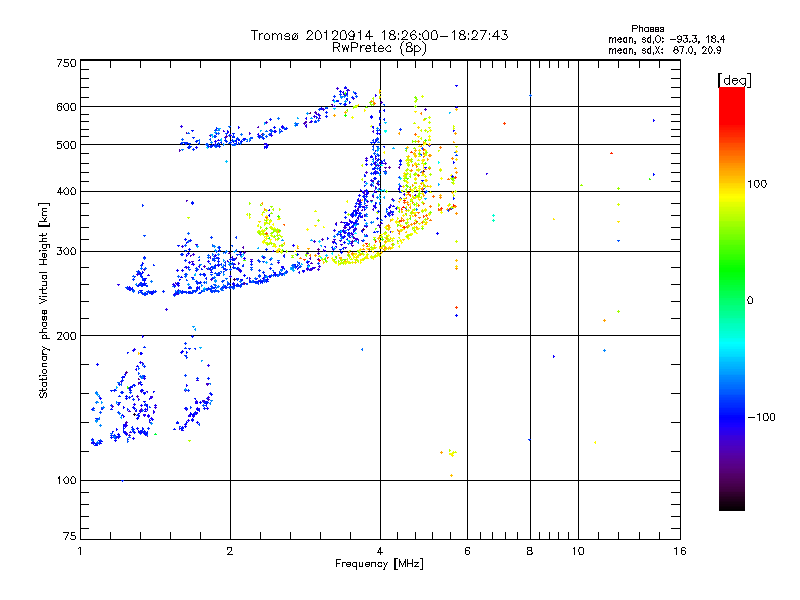Click the '600' y-axis tick label
Viewport: 800px width, 600px height.
point(66,107)
